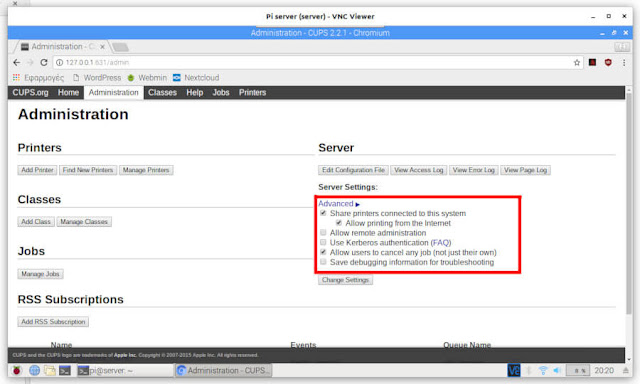Open Wi-Fi network tray icon
Viewport: 640px width, 384px height.
point(543,370)
